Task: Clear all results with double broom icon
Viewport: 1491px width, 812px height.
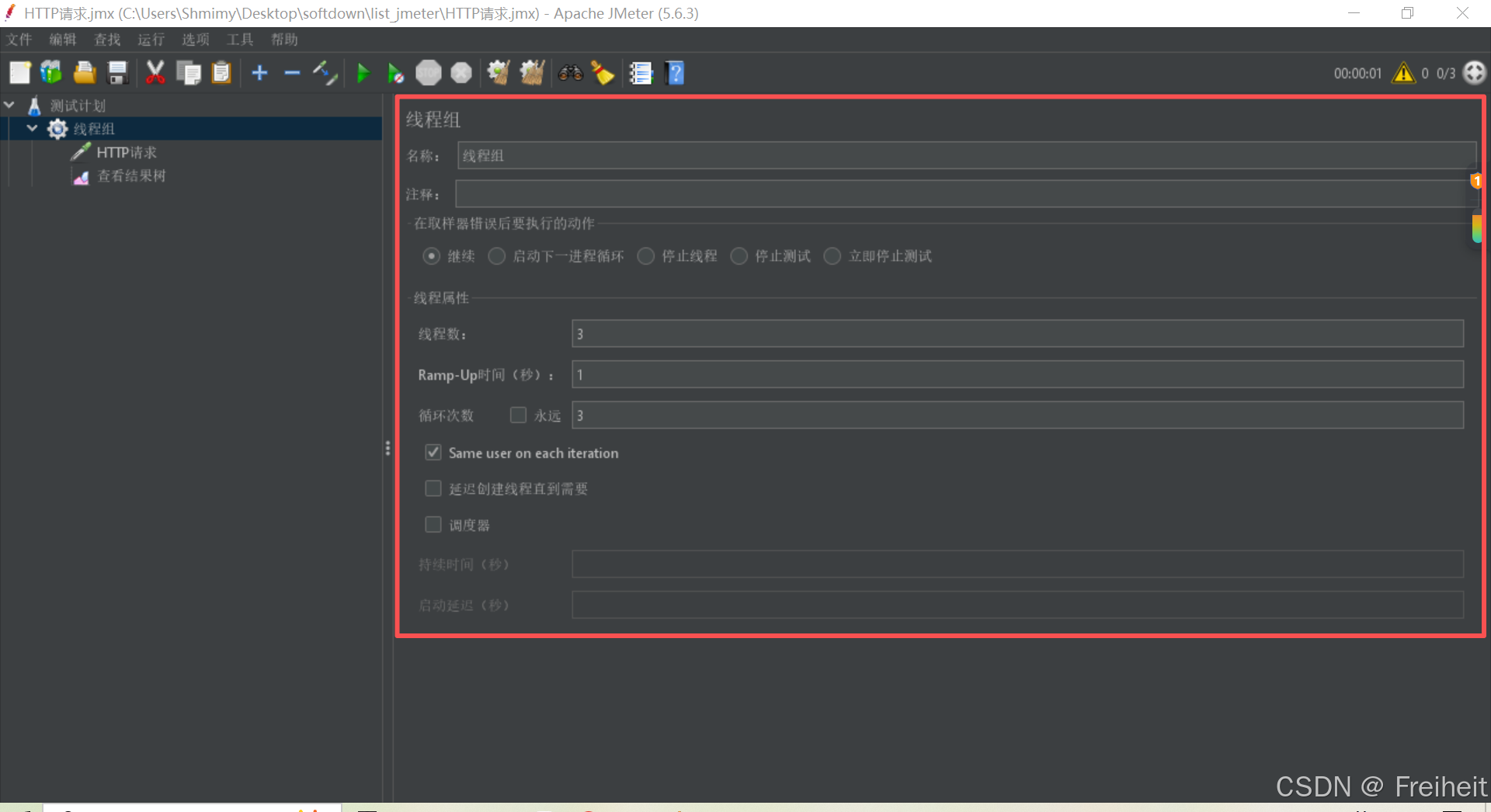Action: pos(532,73)
